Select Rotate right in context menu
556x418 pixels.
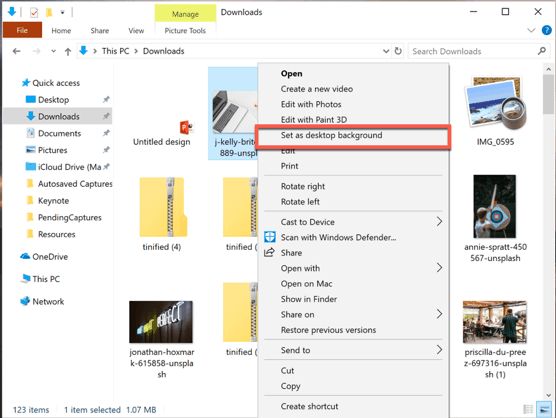(302, 186)
